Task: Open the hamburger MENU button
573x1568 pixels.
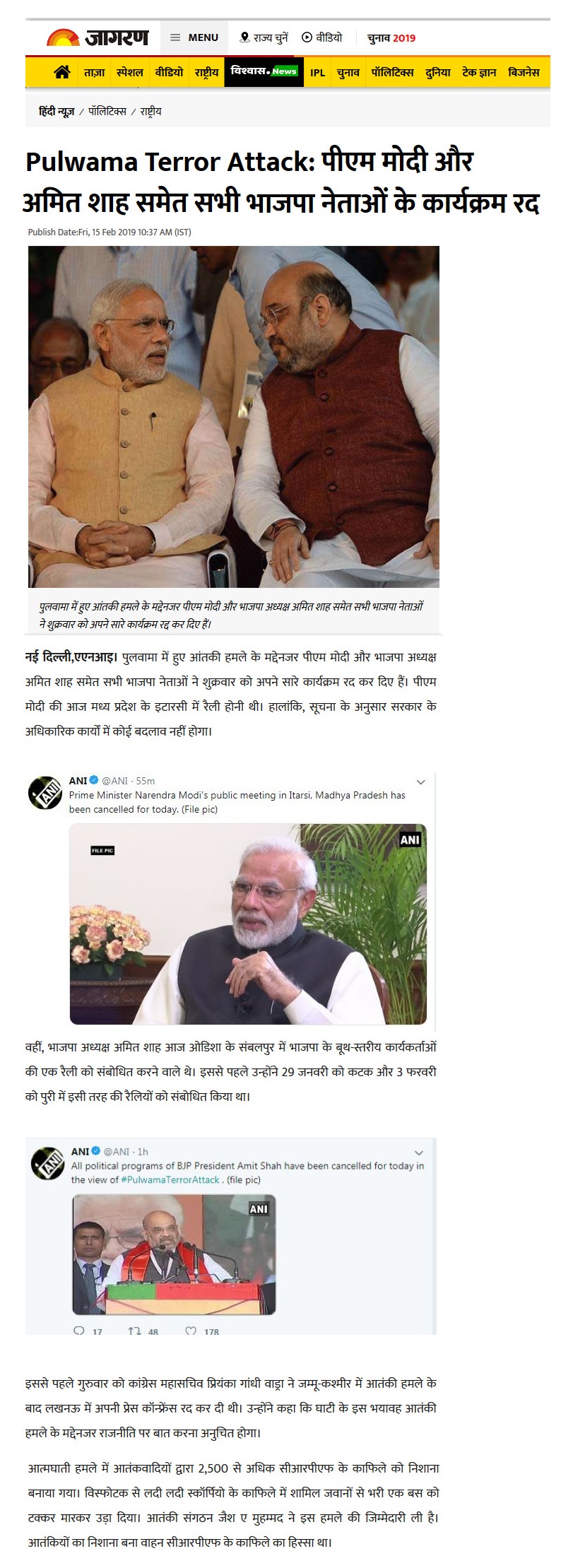Action: tap(194, 37)
